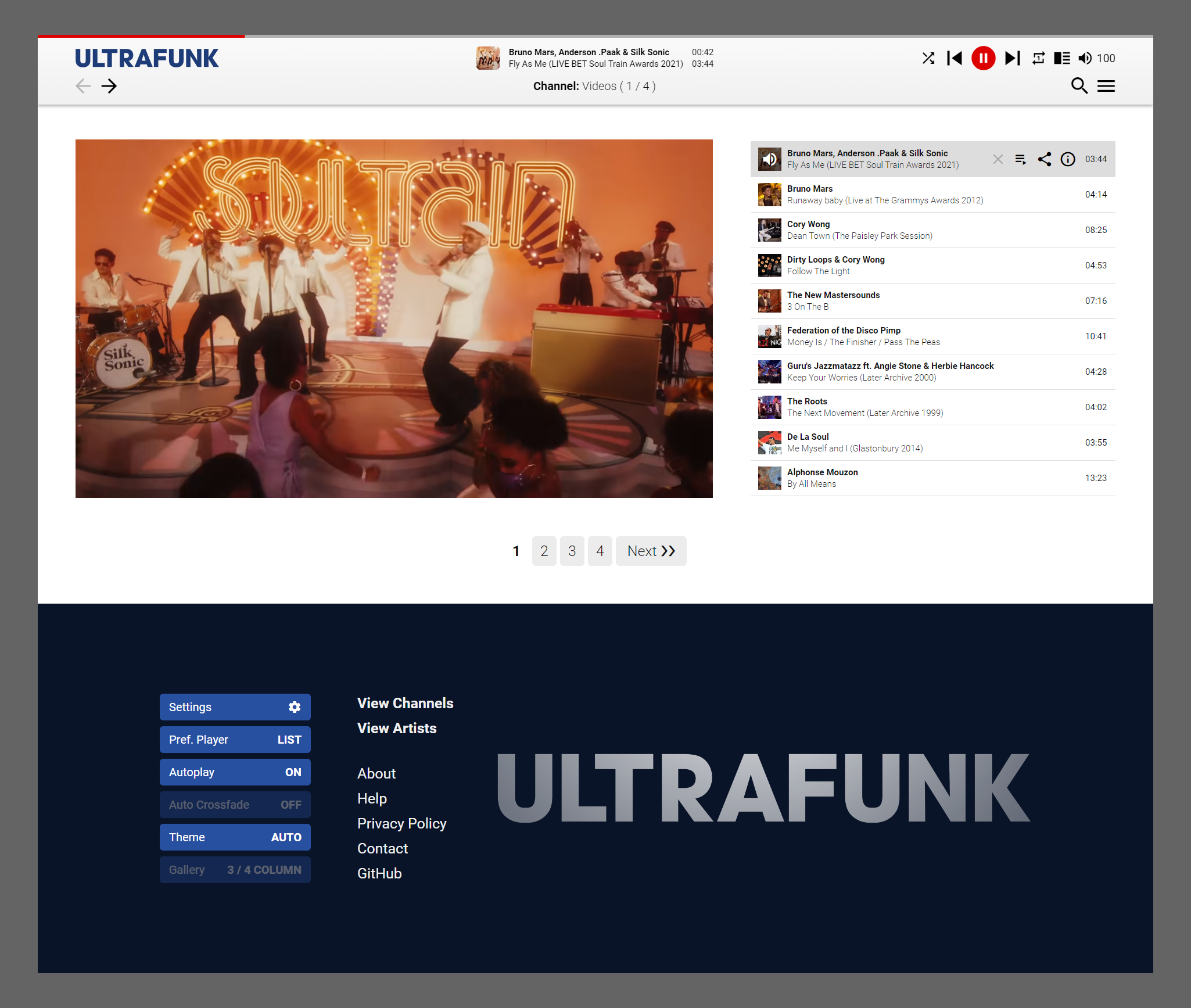
Task: Play Alphonse Mouzon thumbnail
Action: coord(770,478)
